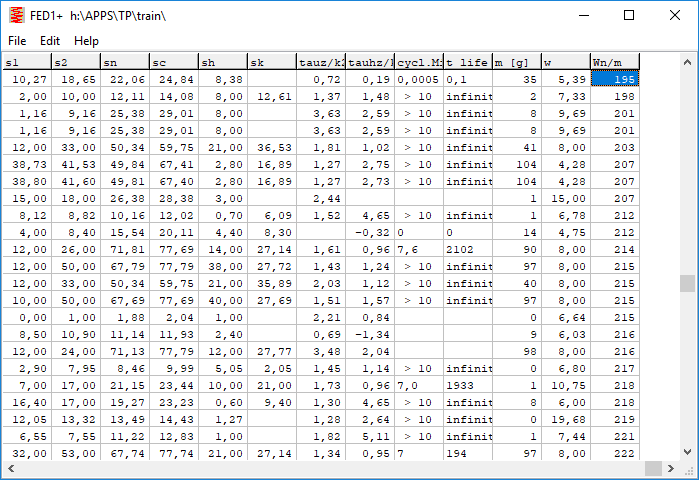Click the Wn/m column header
This screenshot has height=480, width=699.
[x=614, y=62]
